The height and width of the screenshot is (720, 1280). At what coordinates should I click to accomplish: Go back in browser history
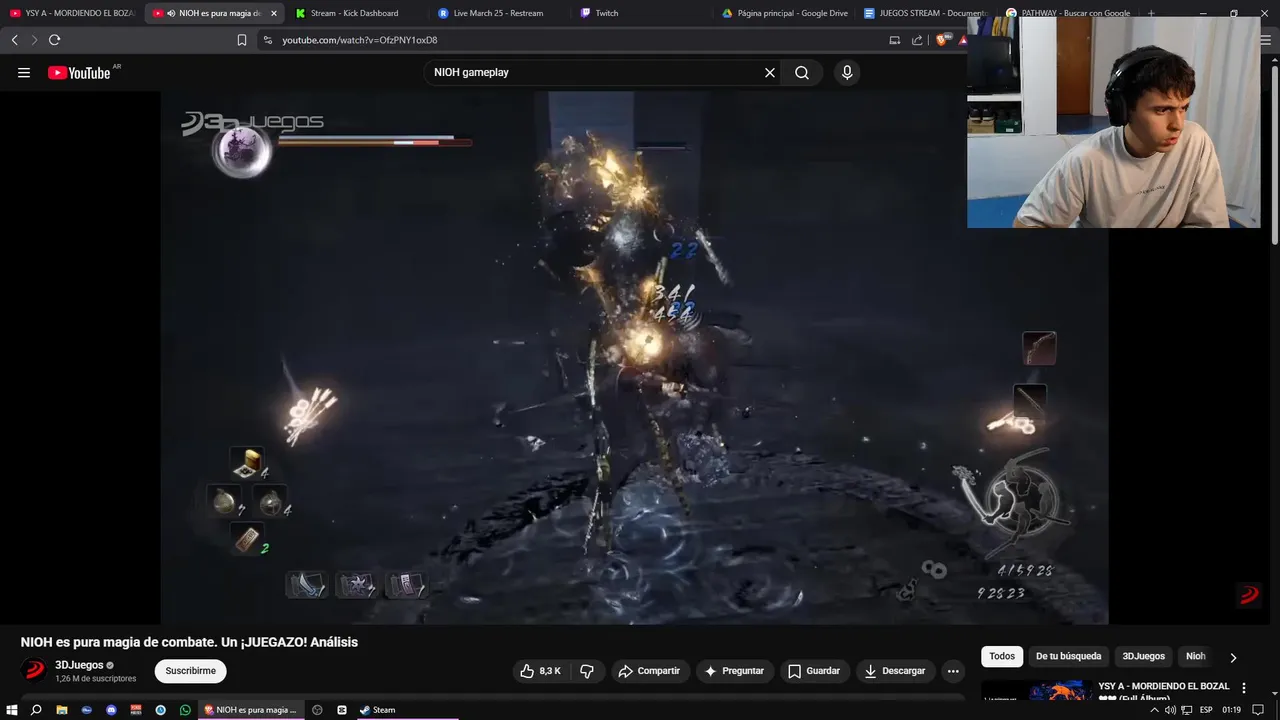click(x=14, y=40)
